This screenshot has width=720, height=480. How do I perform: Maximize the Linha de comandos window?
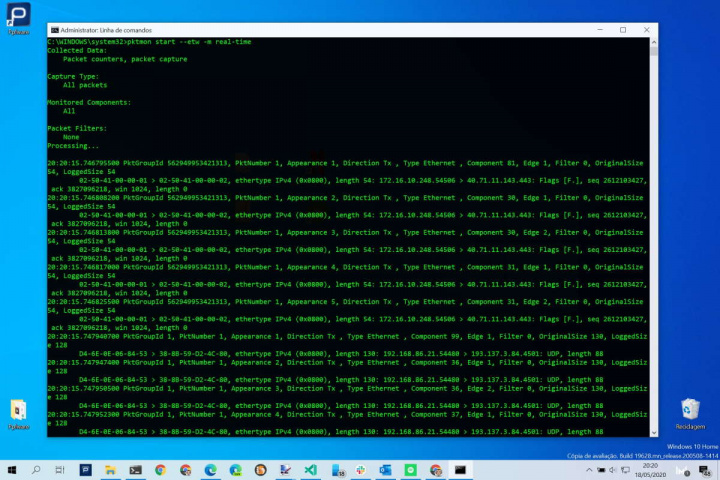tap(621, 30)
